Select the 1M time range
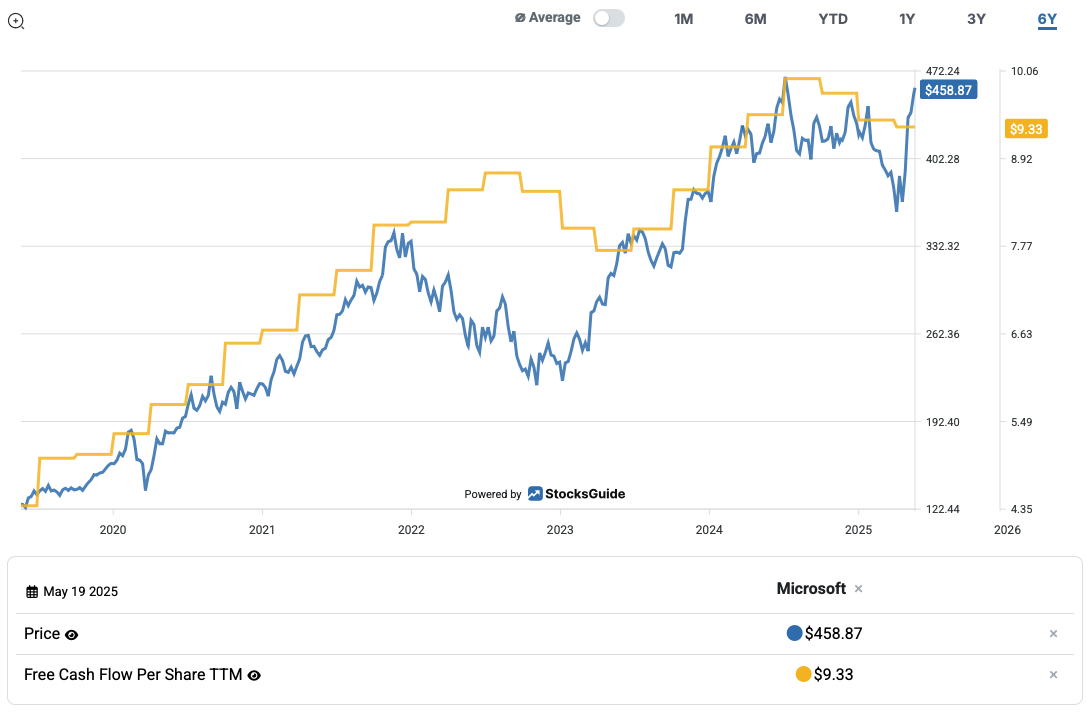 683,19
